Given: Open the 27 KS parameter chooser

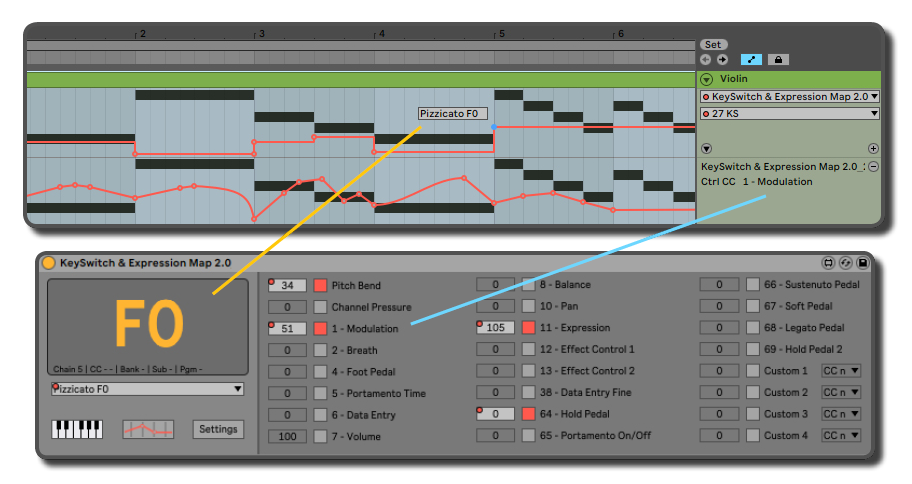Looking at the screenshot, I should 790,113.
